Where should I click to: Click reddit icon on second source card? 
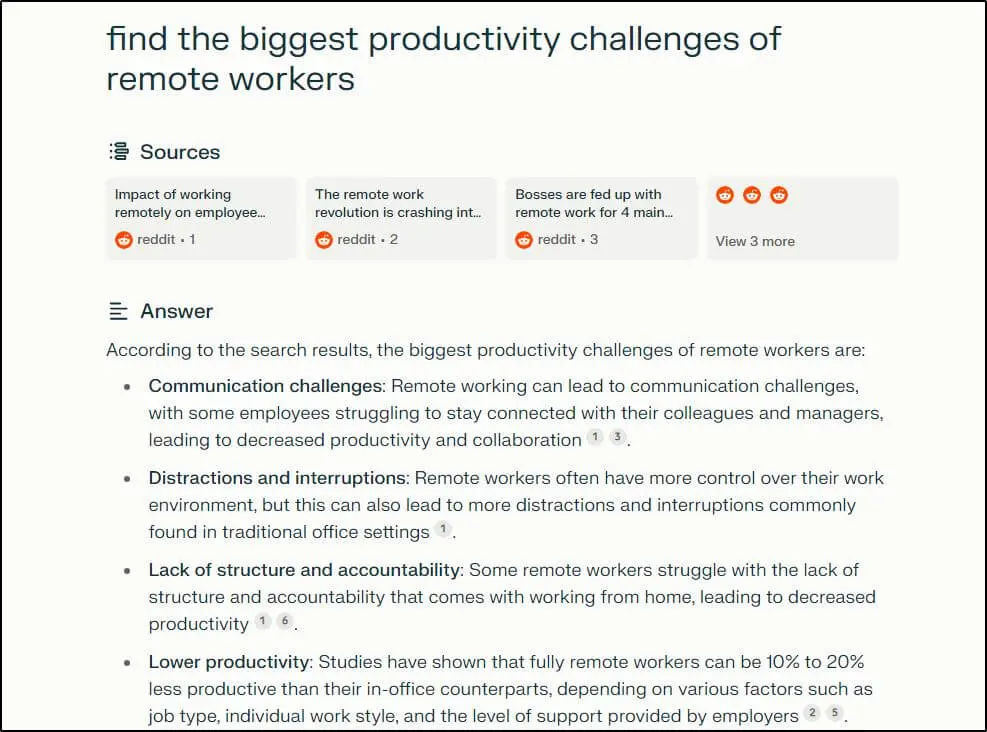click(x=324, y=240)
